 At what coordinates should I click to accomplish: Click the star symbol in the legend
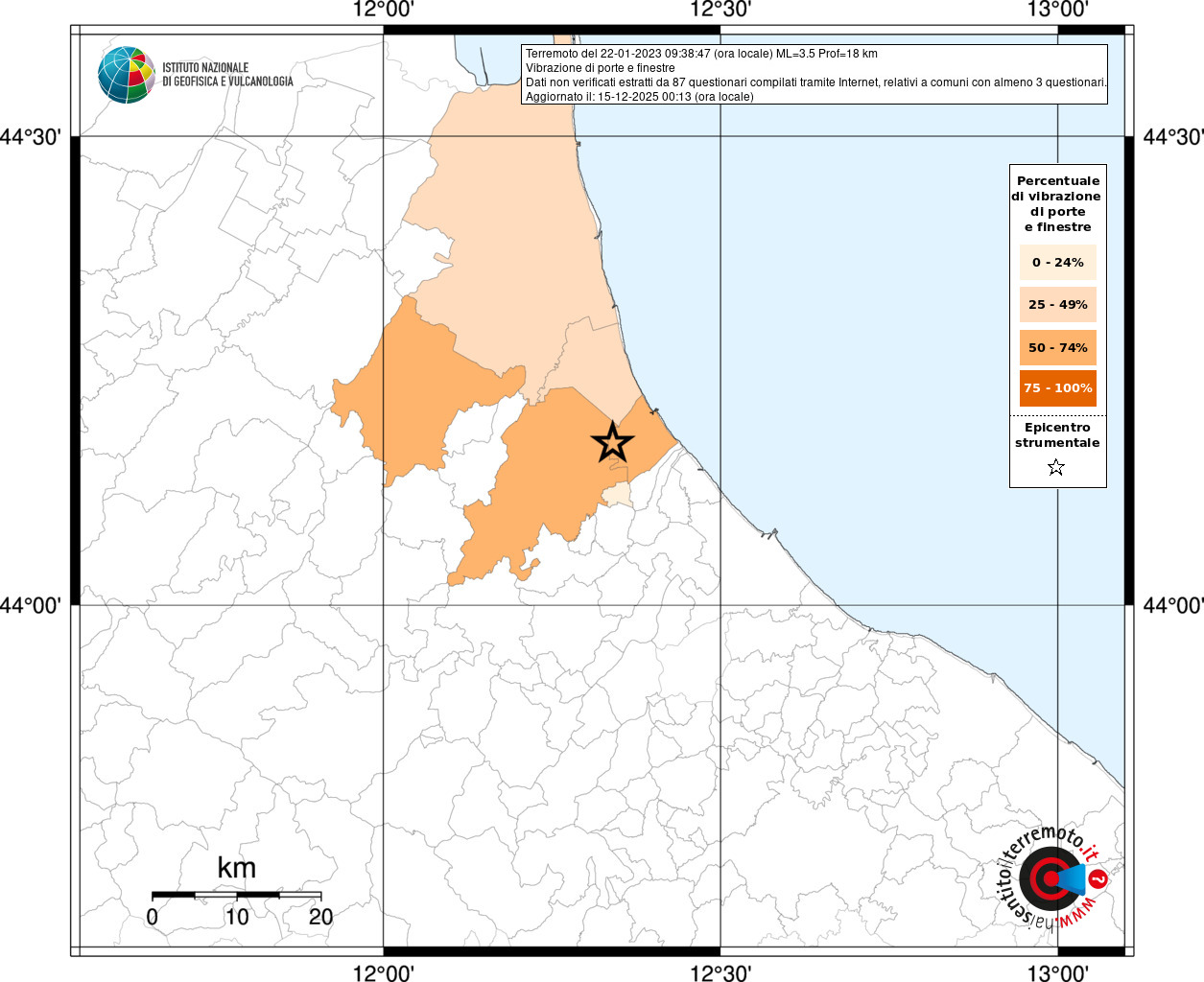1056,467
